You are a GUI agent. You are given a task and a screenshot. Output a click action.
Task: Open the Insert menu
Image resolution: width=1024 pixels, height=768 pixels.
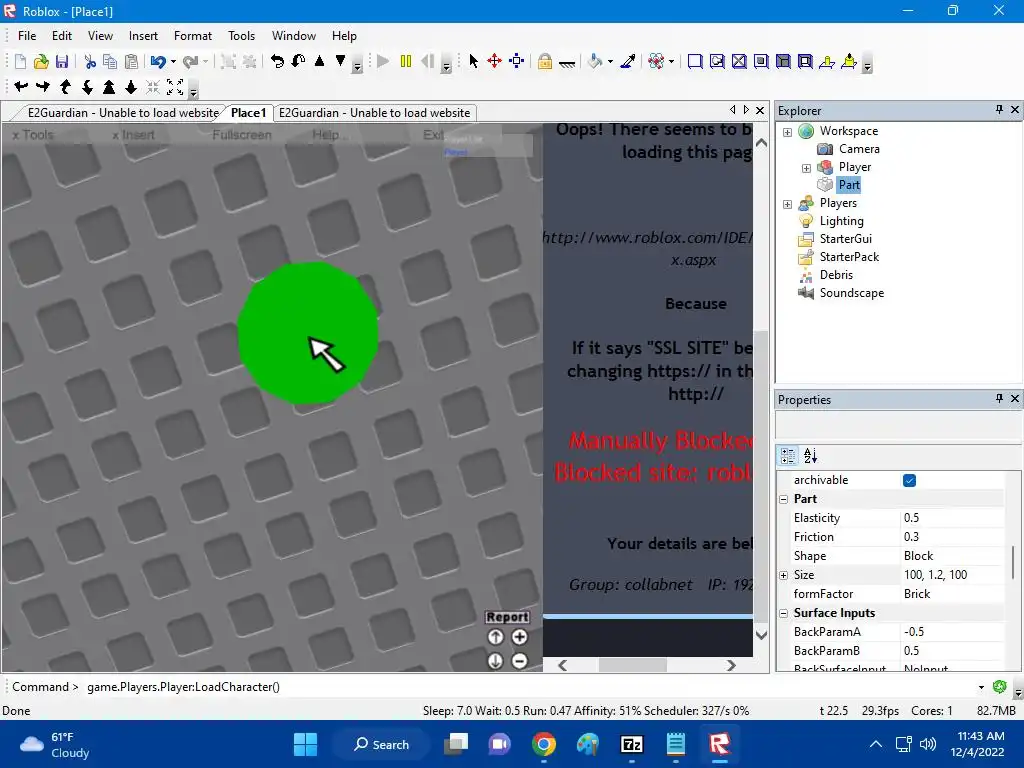[x=143, y=36]
